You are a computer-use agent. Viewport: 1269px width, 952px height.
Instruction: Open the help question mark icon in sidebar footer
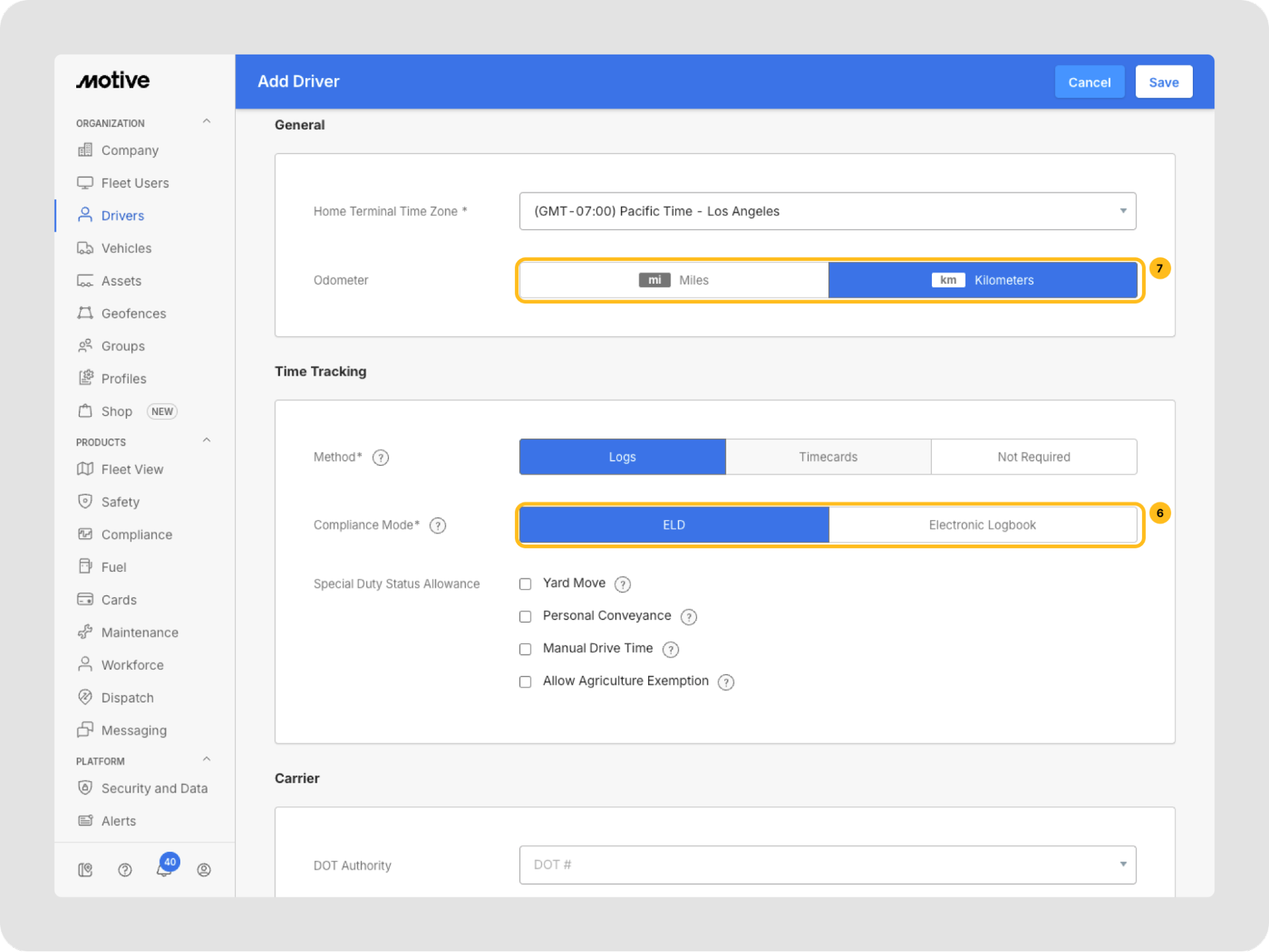coord(125,869)
